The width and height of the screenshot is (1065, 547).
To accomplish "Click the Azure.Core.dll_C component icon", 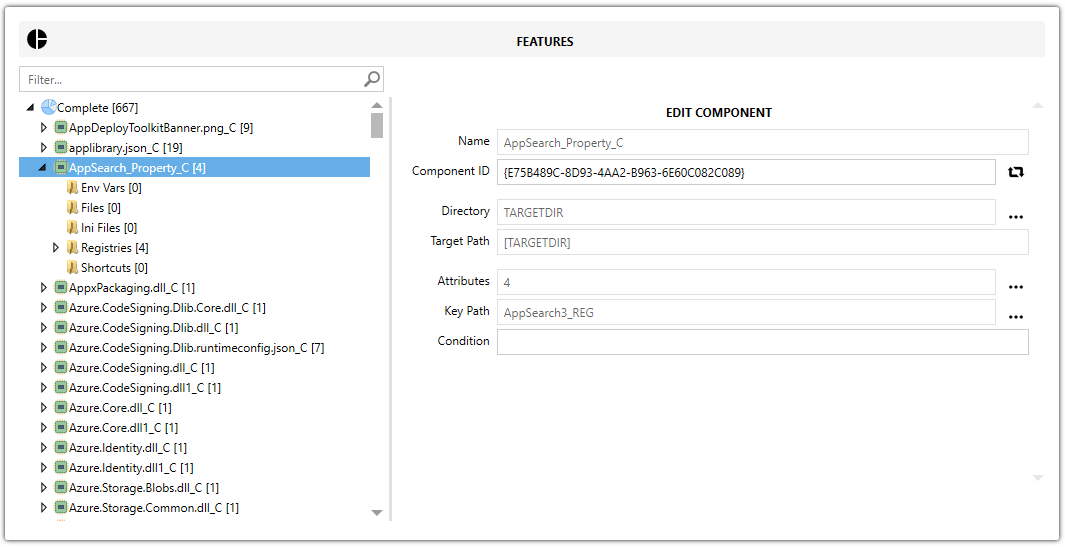I will 60,408.
